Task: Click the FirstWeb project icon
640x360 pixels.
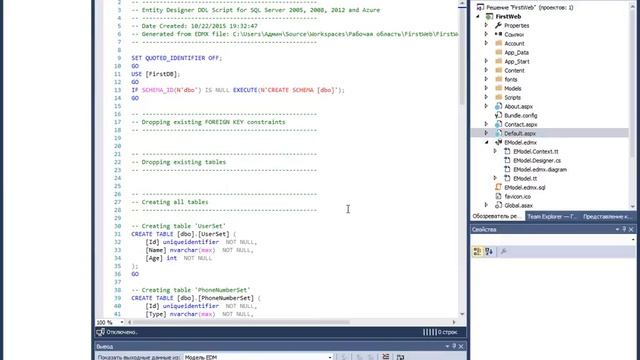Action: [x=489, y=16]
